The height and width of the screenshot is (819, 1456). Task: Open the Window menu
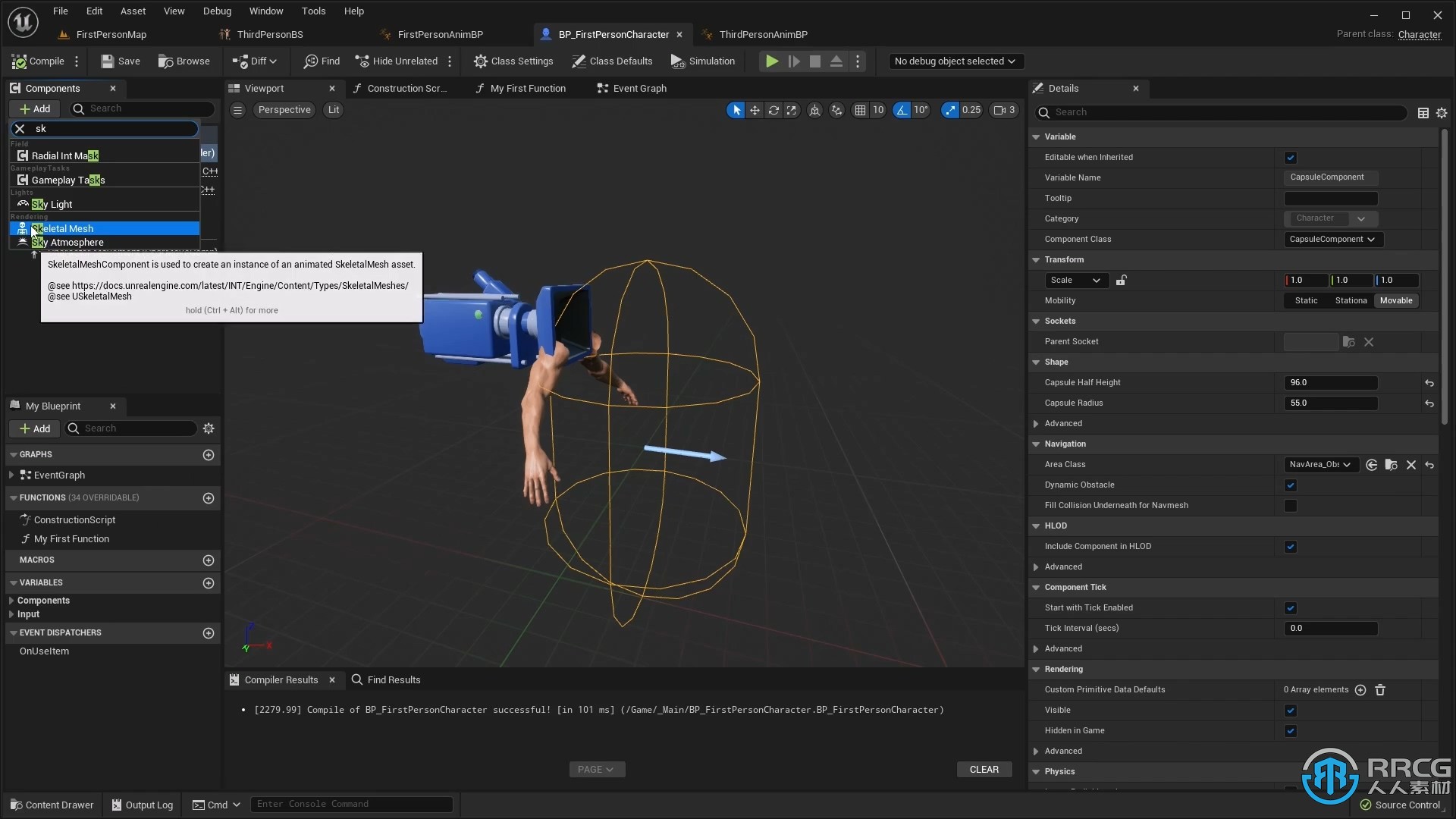pos(266,11)
